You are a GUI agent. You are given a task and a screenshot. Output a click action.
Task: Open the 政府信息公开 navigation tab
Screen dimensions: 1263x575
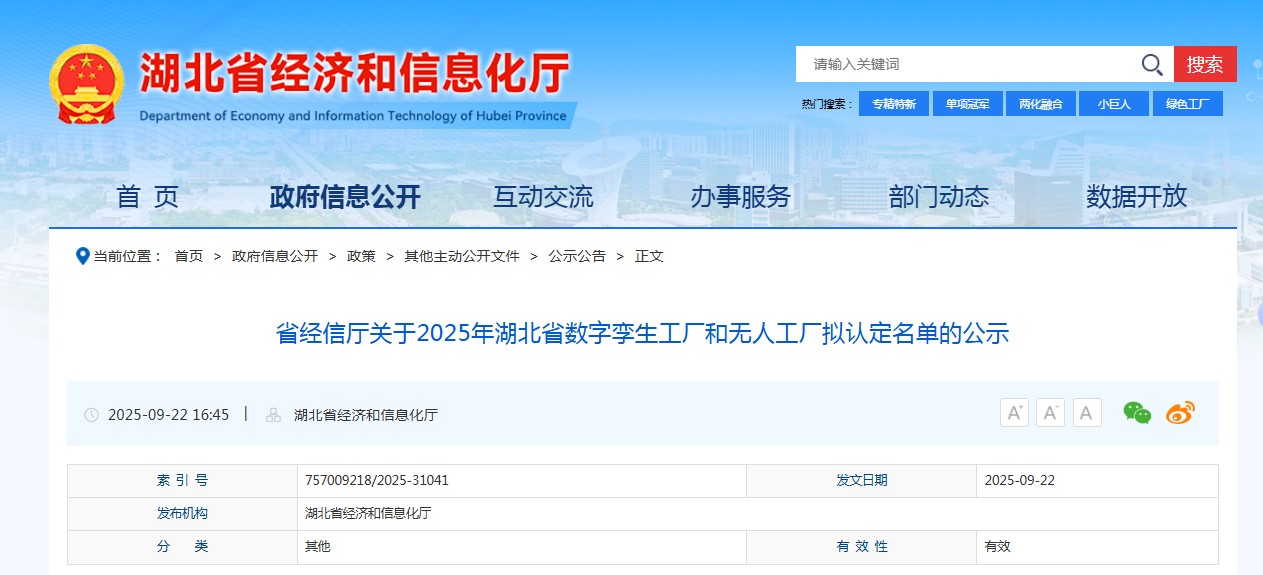click(x=345, y=197)
